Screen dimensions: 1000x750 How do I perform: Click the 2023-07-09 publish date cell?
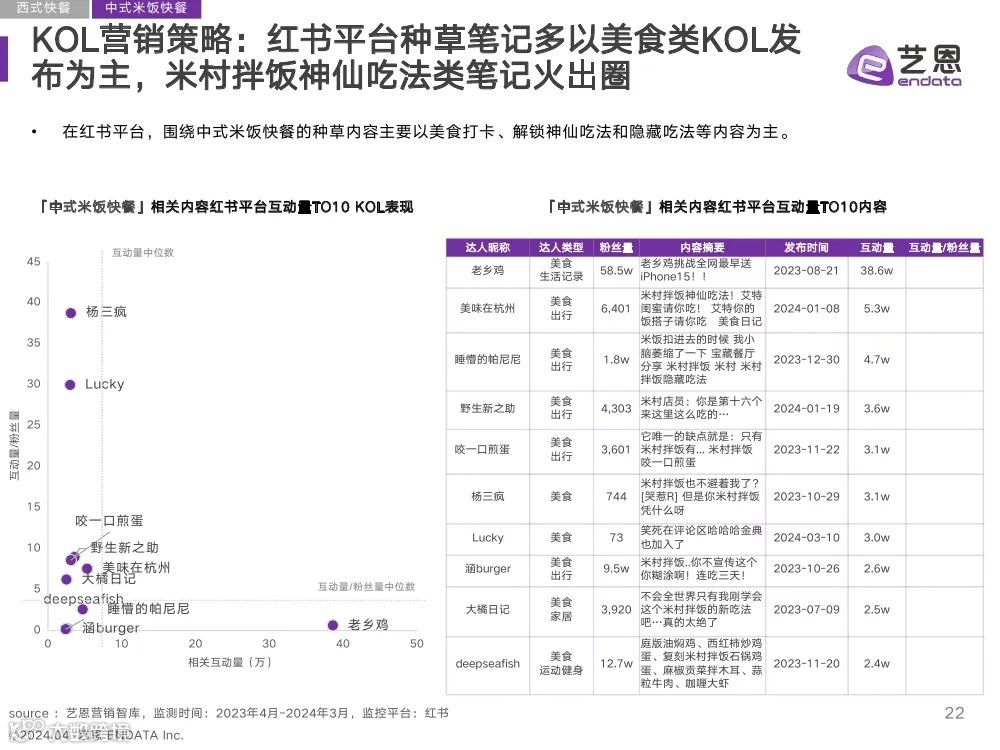tap(806, 610)
